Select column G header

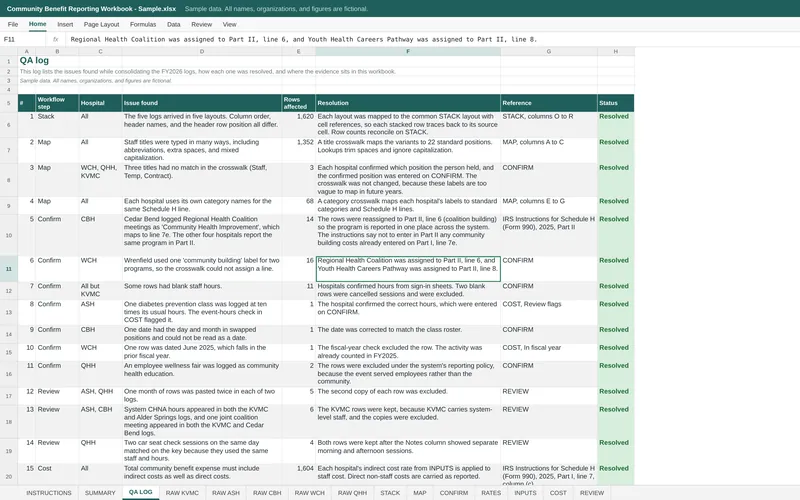pyautogui.click(x=548, y=52)
